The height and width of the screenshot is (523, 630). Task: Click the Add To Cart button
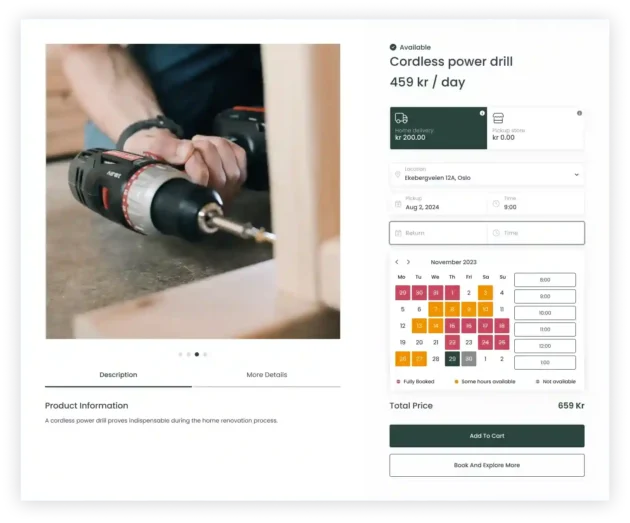coord(487,436)
